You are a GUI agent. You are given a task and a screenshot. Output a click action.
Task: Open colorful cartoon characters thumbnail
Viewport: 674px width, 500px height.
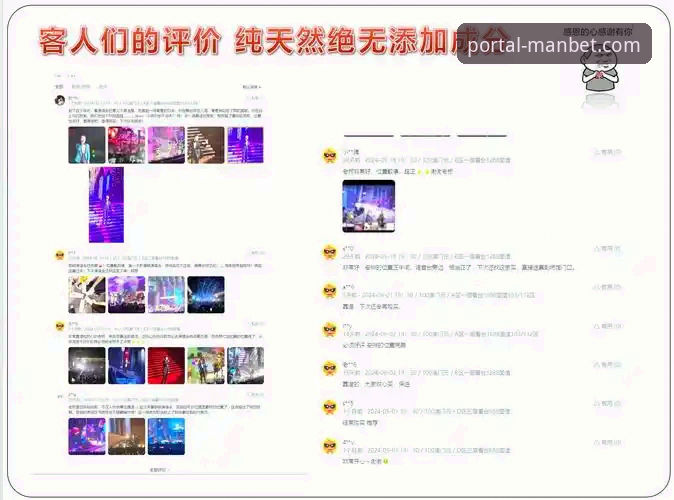tap(206, 365)
